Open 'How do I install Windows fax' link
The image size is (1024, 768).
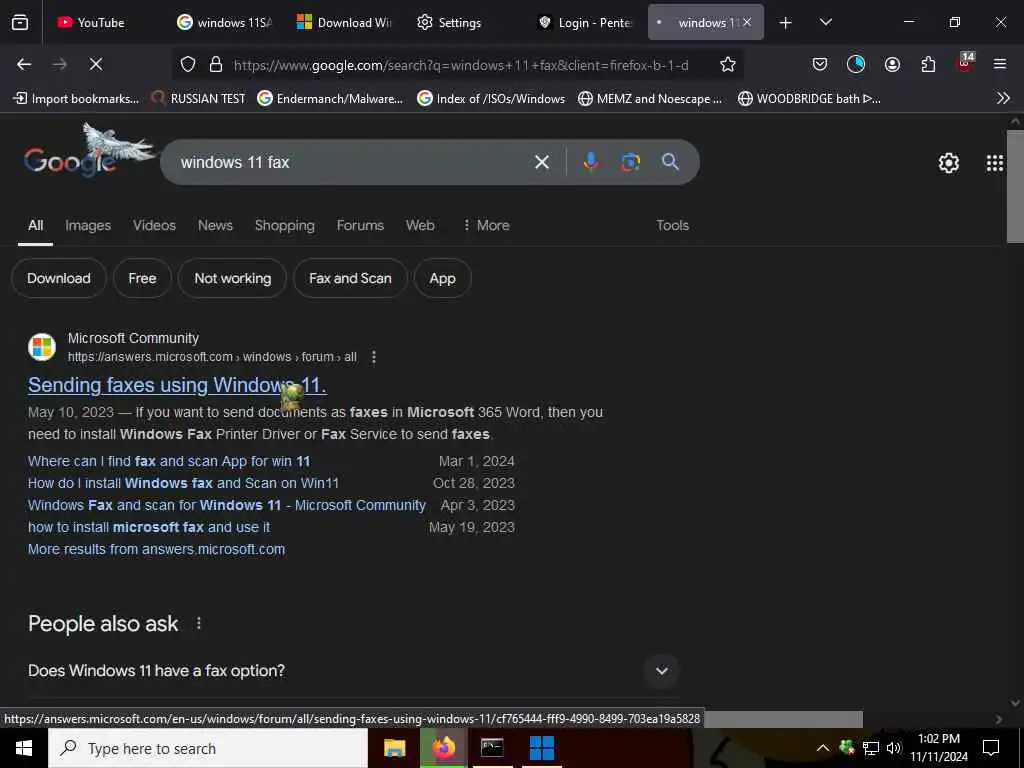[x=184, y=483]
